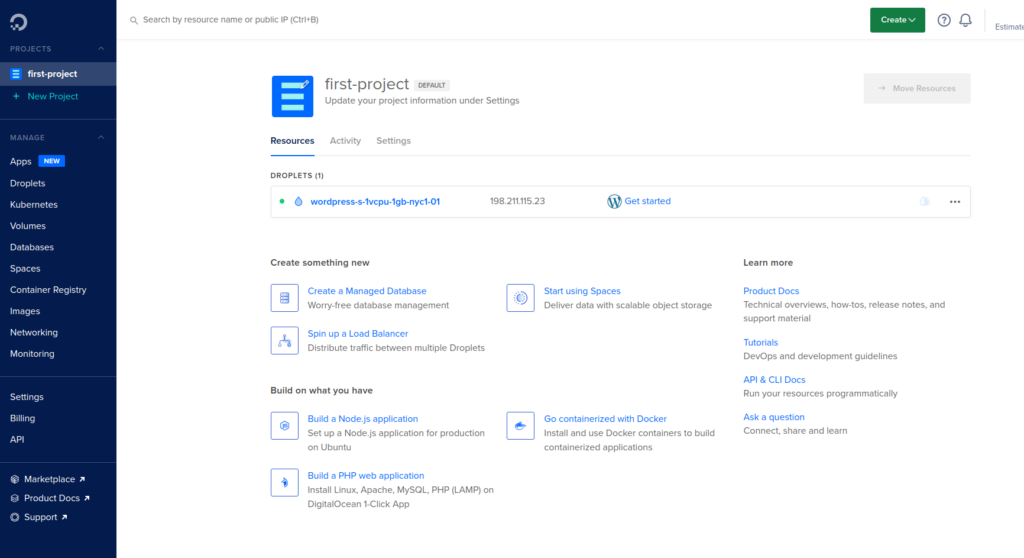Image resolution: width=1024 pixels, height=558 pixels.
Task: Click Build a PHP web application link
Action: point(366,476)
